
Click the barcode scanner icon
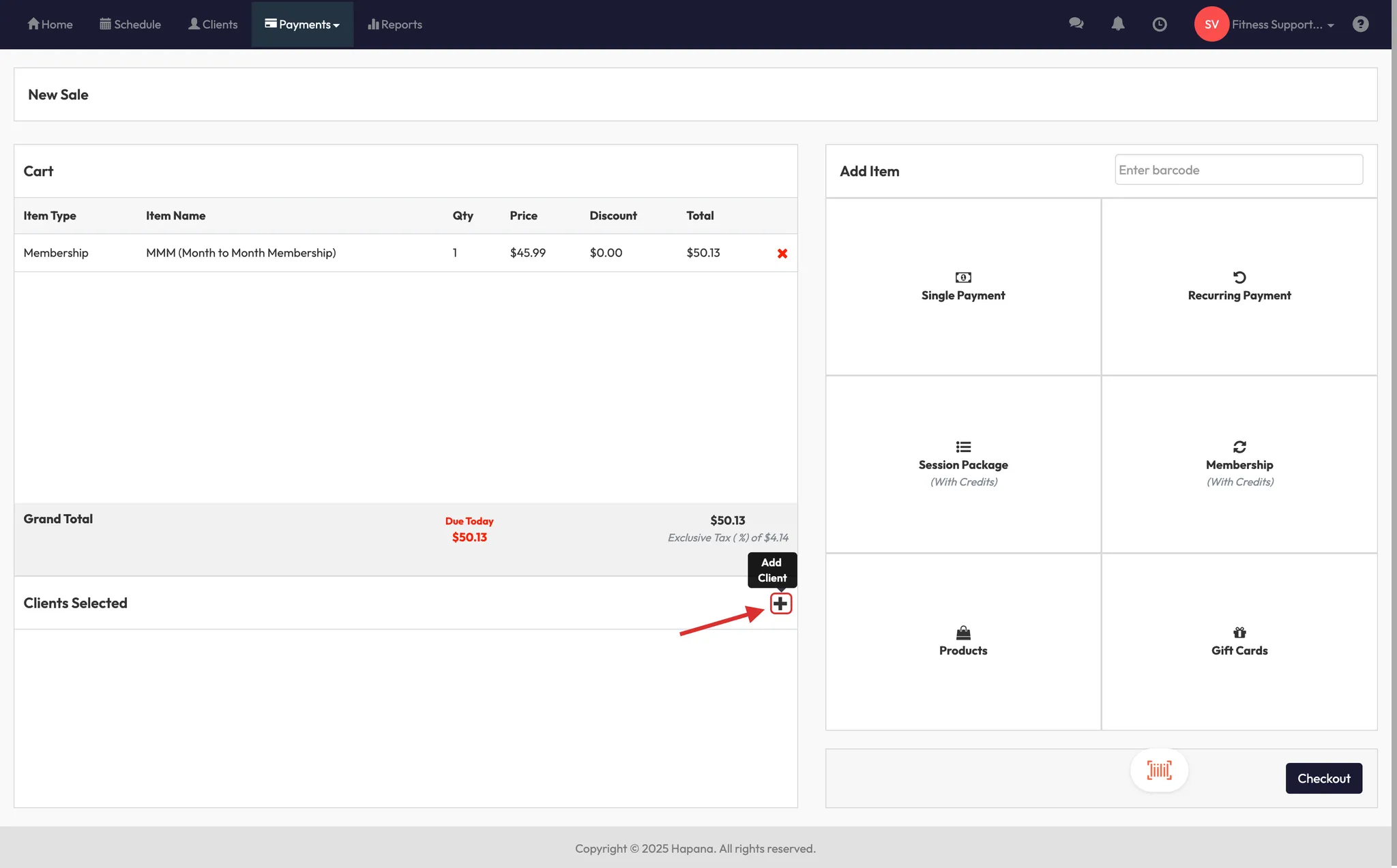click(1159, 770)
